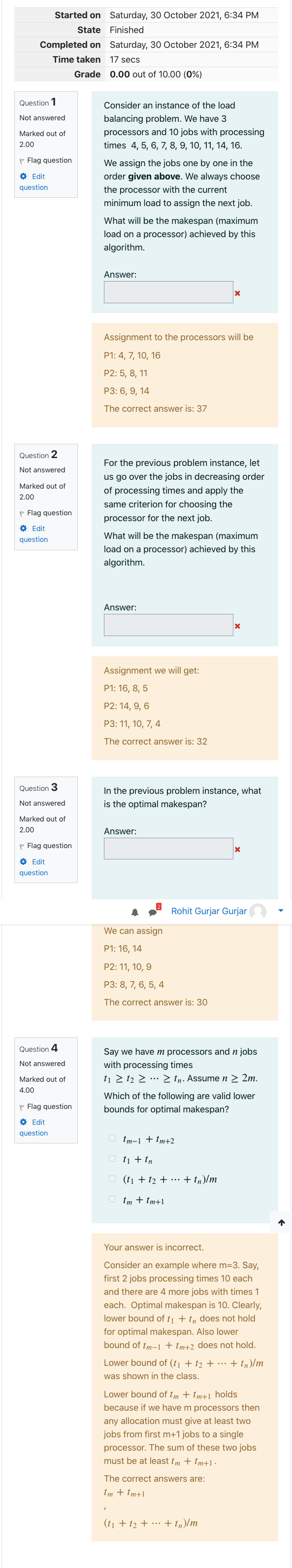Click the Question 3 answer input field

(168, 849)
